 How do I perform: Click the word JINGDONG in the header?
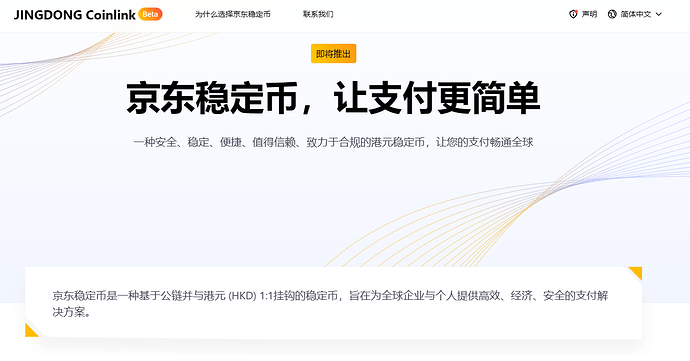[48, 15]
